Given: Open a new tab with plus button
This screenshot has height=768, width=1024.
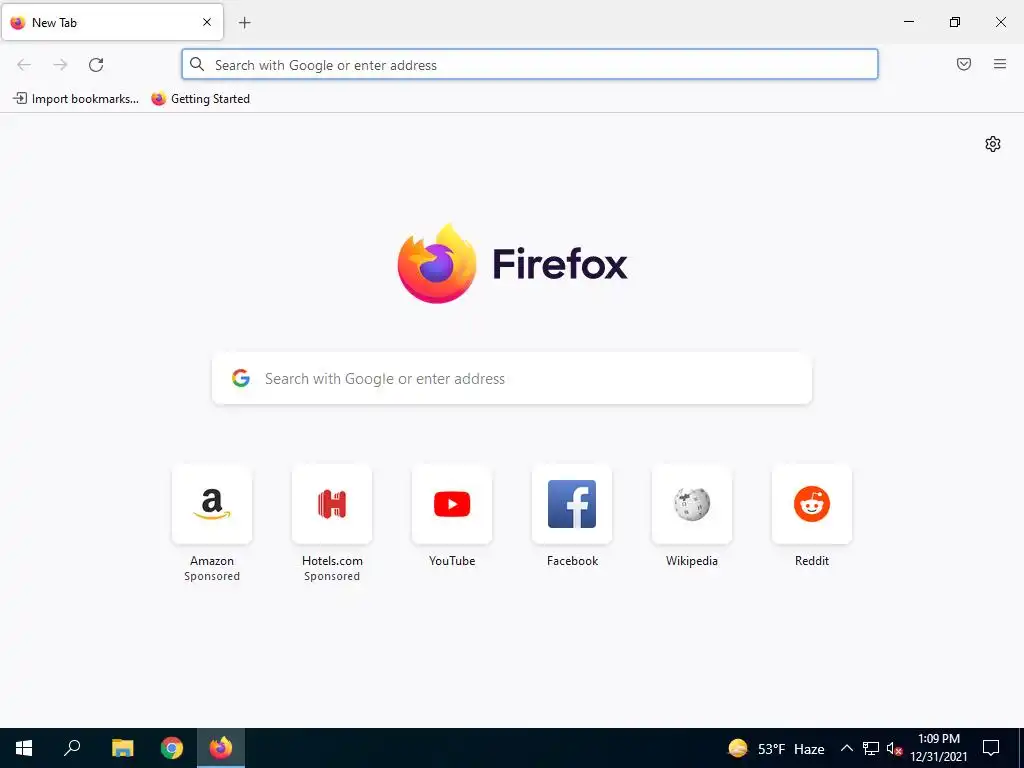Looking at the screenshot, I should (244, 23).
